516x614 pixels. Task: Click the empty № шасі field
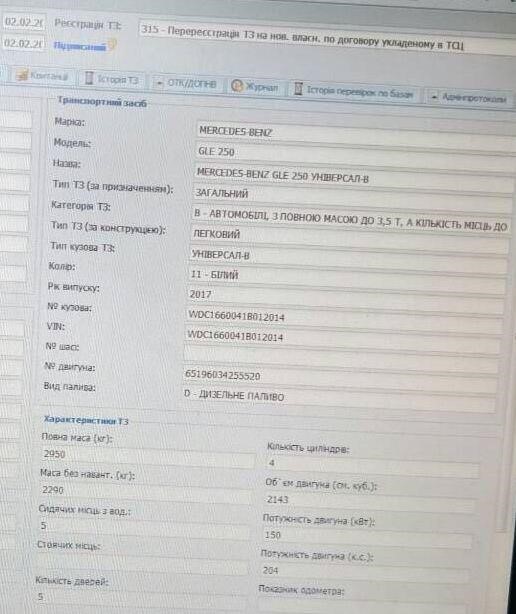coord(342,356)
